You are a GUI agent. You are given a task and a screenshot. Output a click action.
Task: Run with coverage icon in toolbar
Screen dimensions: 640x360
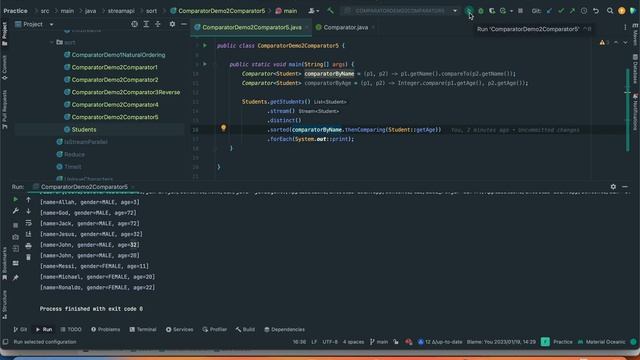pos(492,11)
